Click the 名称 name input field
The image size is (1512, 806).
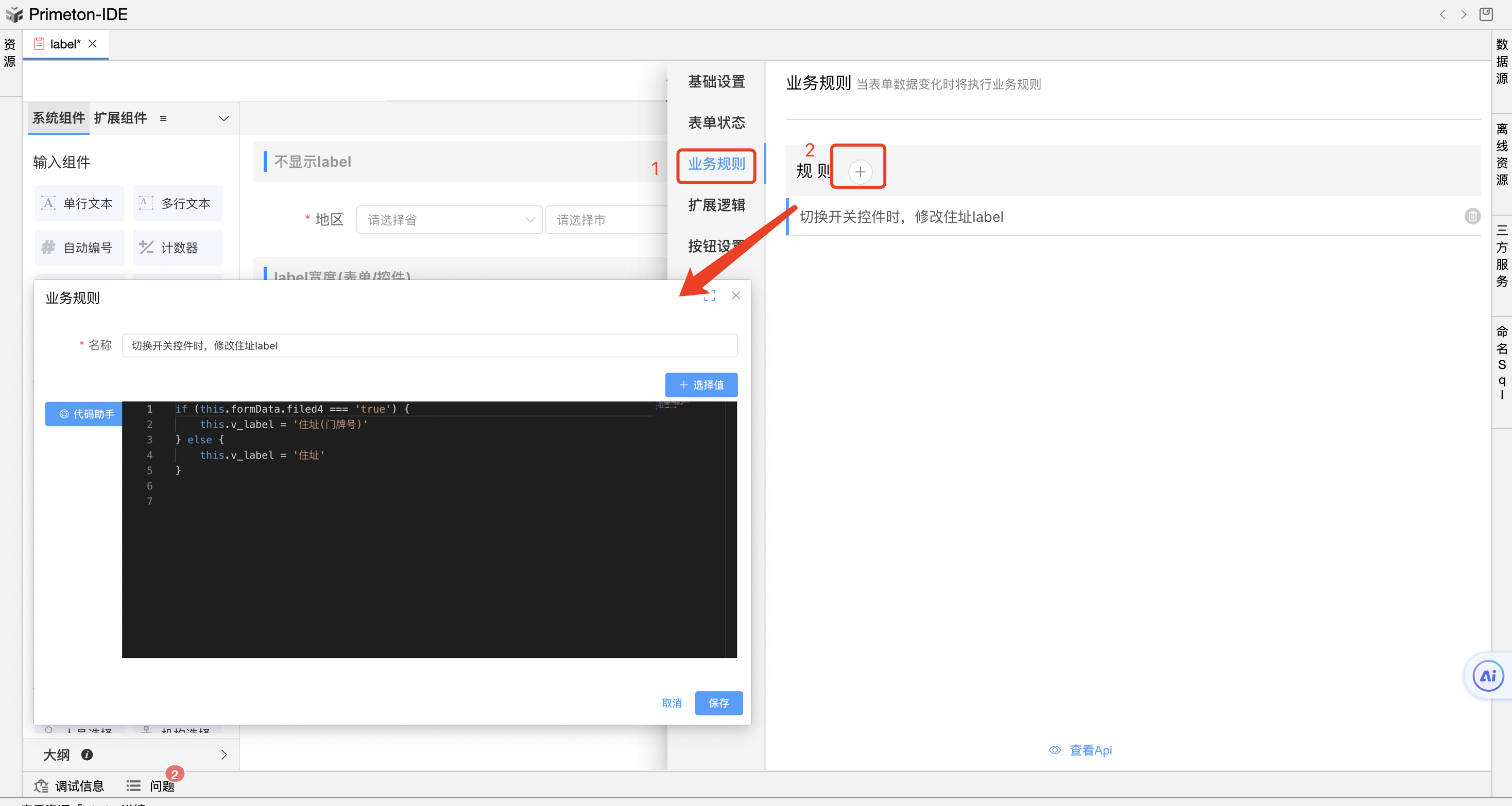429,345
